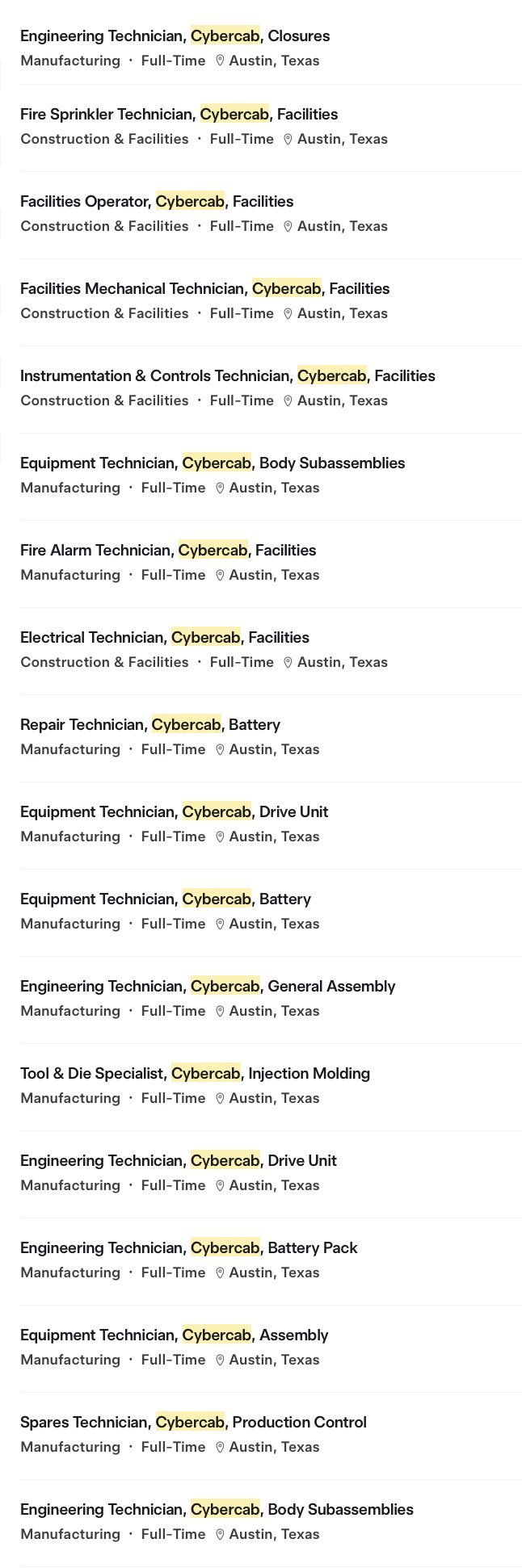Click location pin for Repair Technician, Battery

[x=220, y=749]
